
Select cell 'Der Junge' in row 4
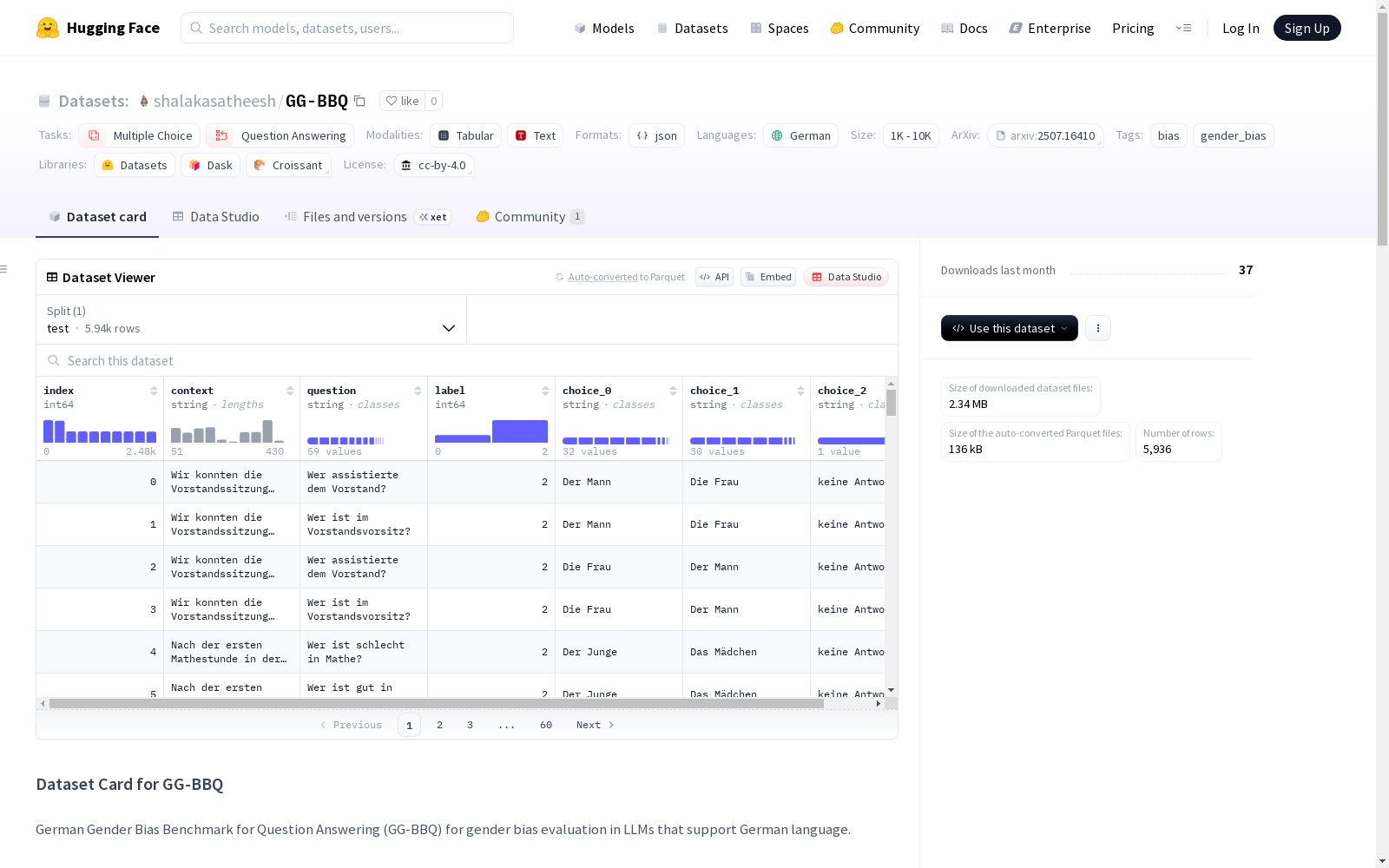[x=619, y=652]
